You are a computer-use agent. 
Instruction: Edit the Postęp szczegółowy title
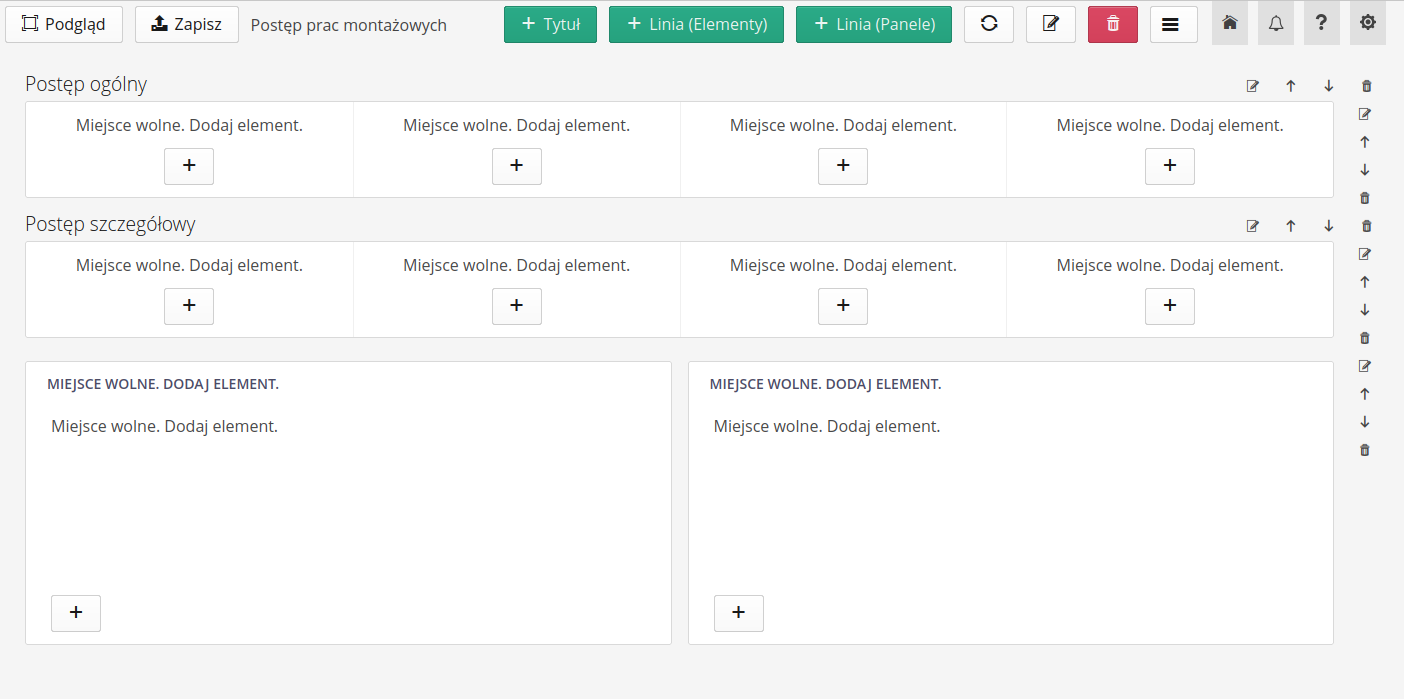tap(1253, 226)
